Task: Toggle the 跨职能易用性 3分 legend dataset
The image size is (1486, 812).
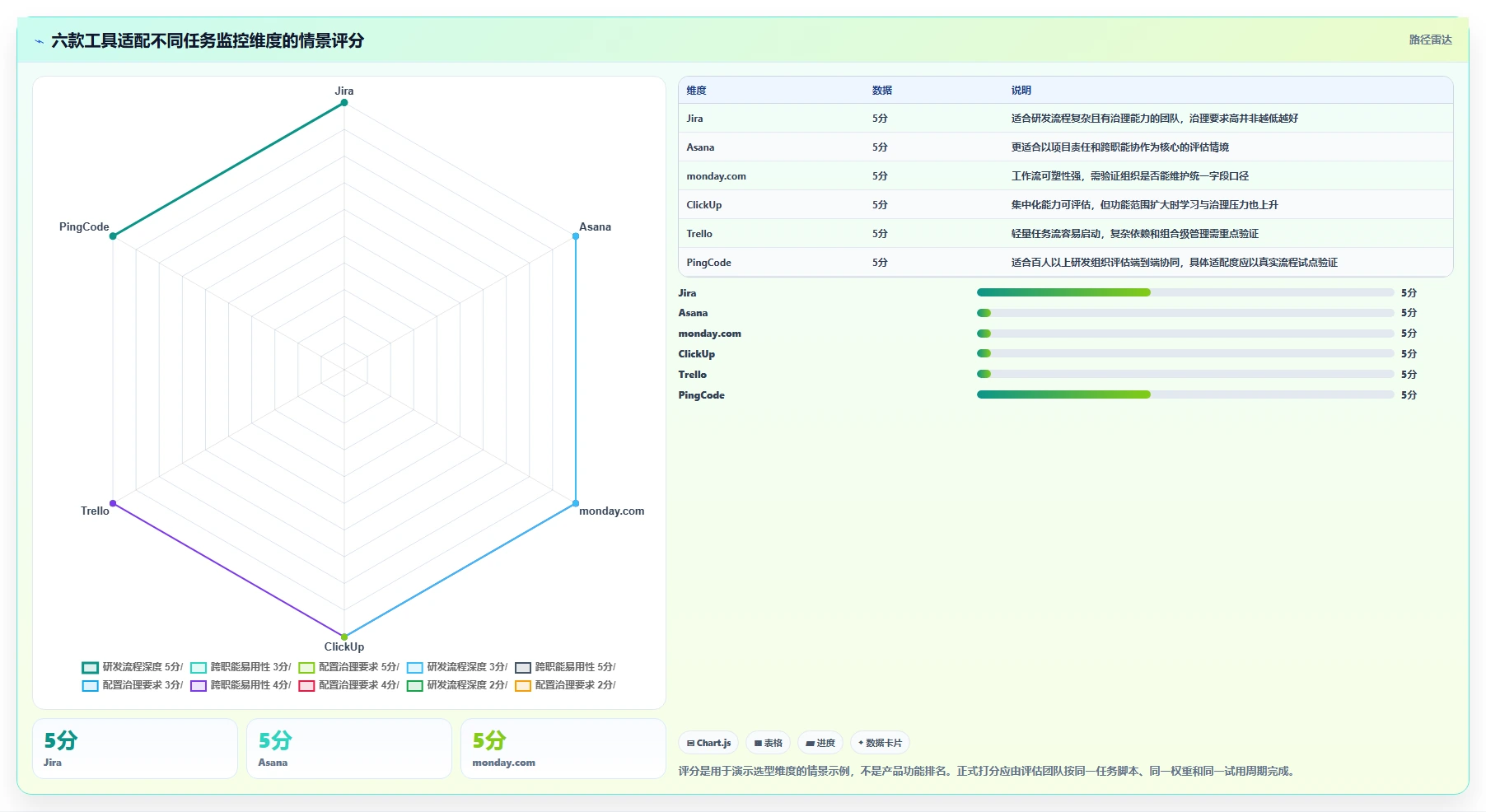Action: [x=241, y=667]
